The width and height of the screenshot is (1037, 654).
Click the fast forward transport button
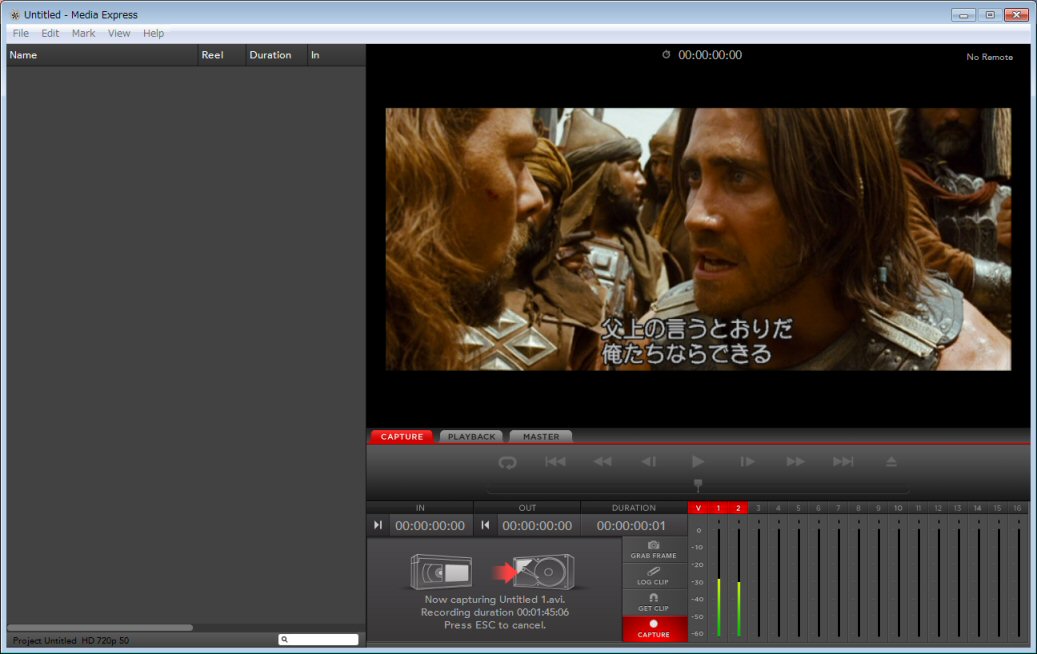point(796,462)
